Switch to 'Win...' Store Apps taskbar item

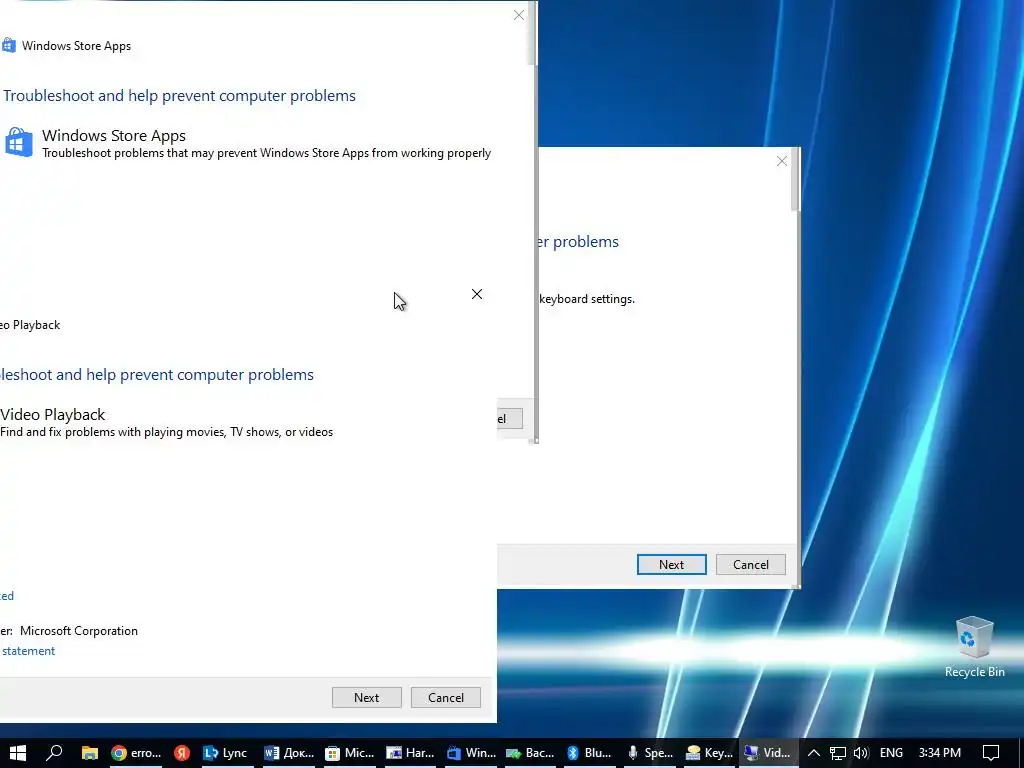click(472, 753)
